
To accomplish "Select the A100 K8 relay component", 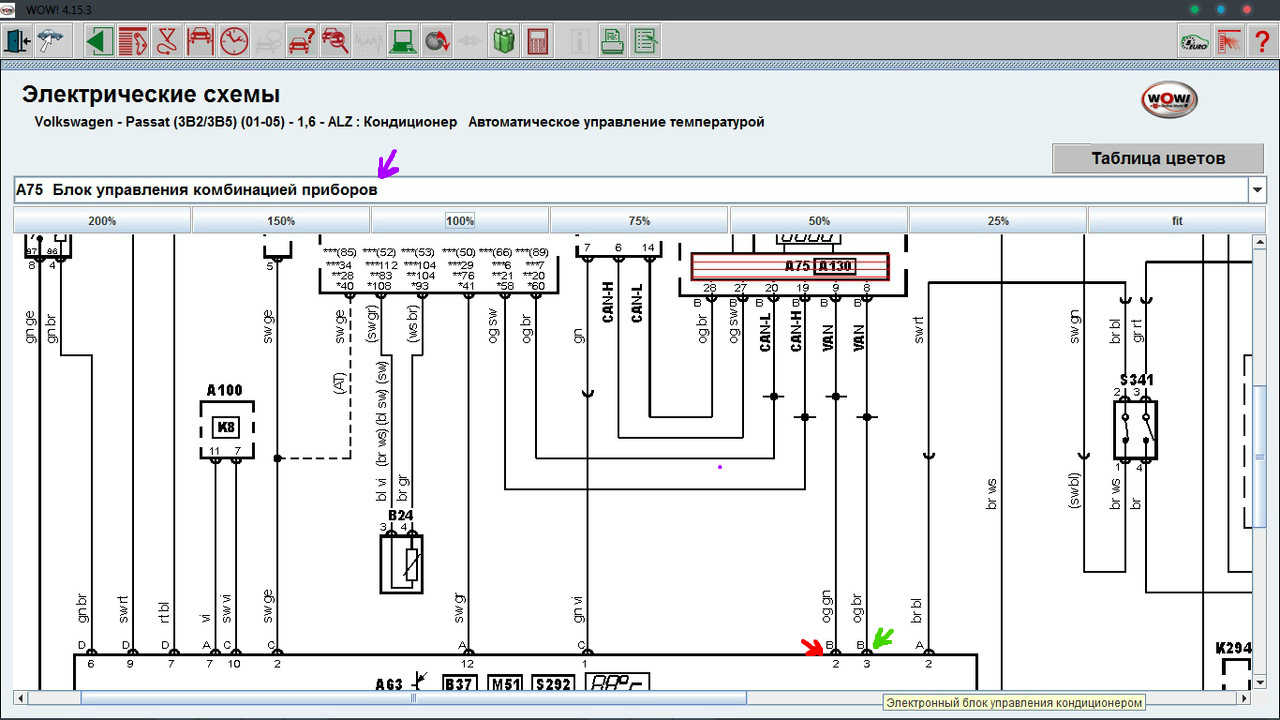I will click(x=226, y=428).
